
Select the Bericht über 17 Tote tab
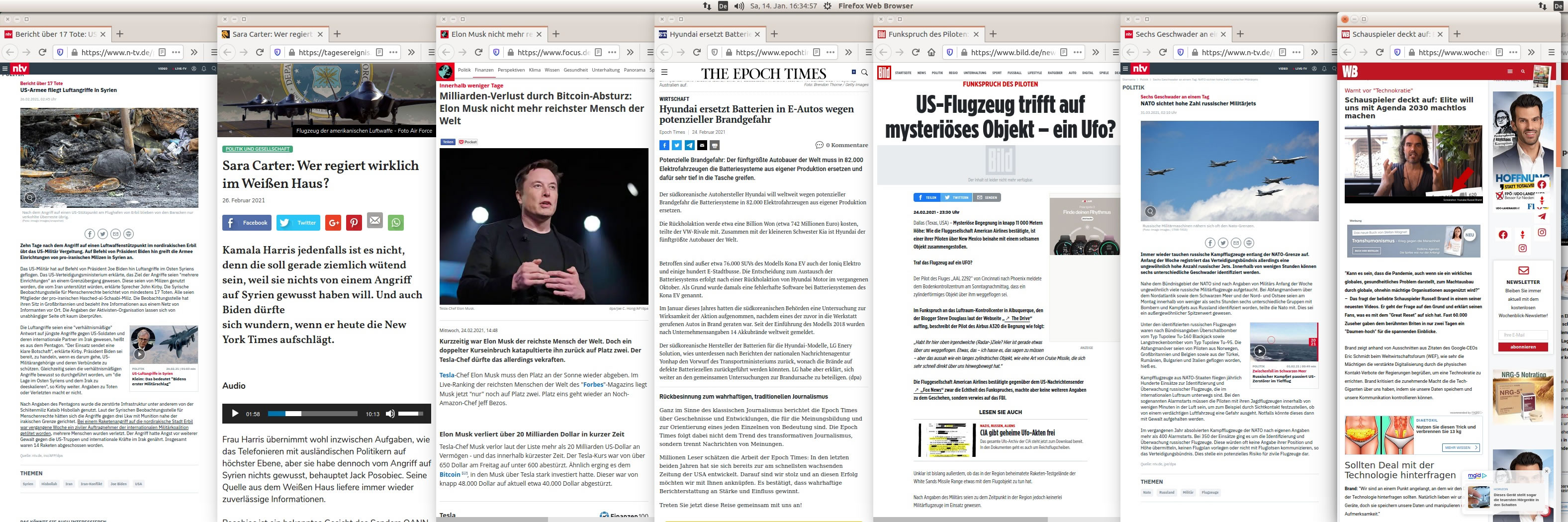[55, 34]
